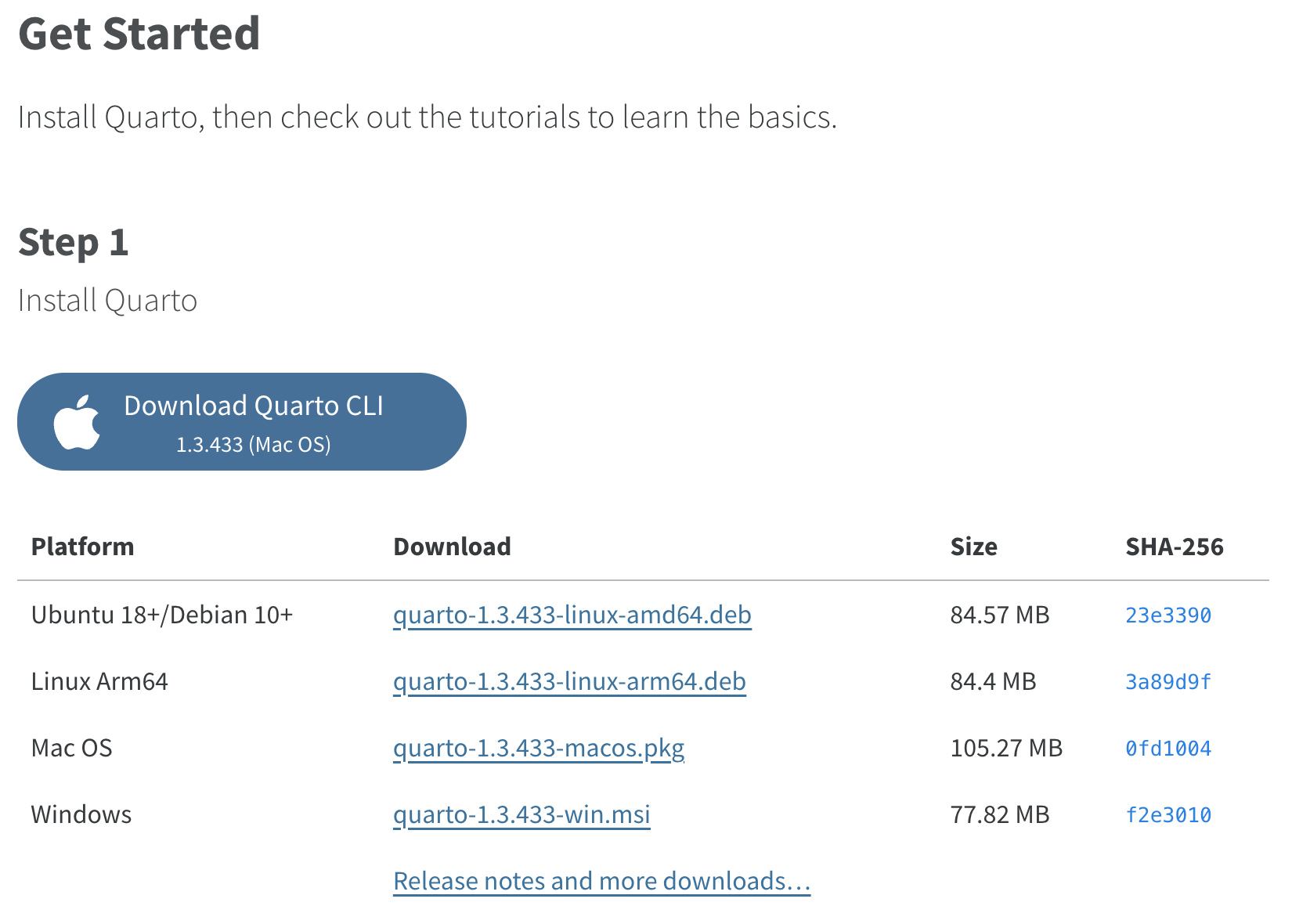The image size is (1292, 924).
Task: Download the quarto linux-amd64.deb file
Action: [x=572, y=615]
